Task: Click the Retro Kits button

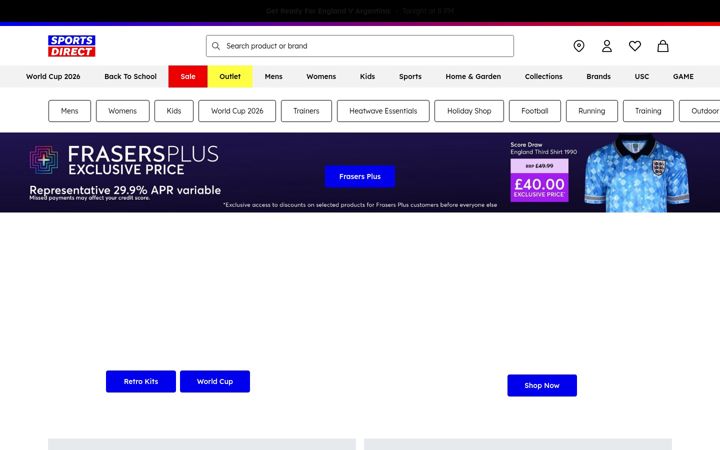Action: [x=141, y=381]
